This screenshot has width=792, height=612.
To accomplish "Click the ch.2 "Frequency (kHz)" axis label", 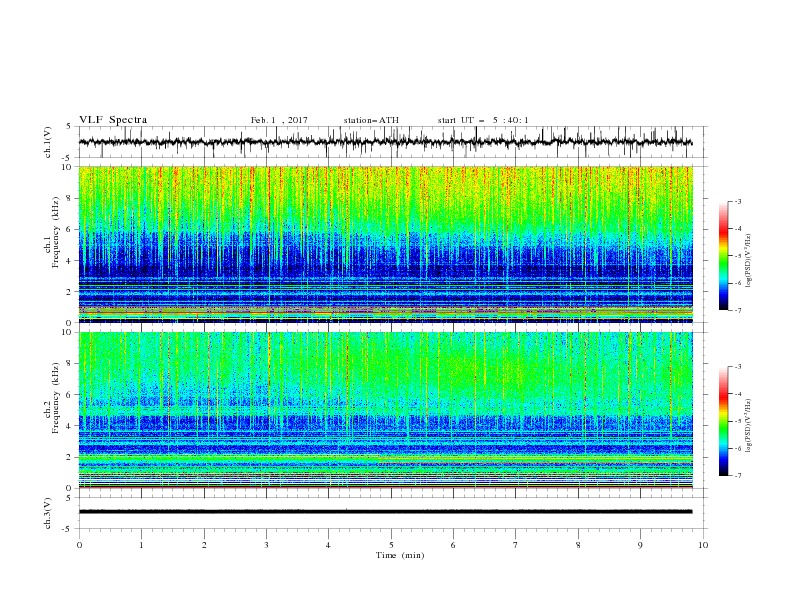I will tap(56, 398).
